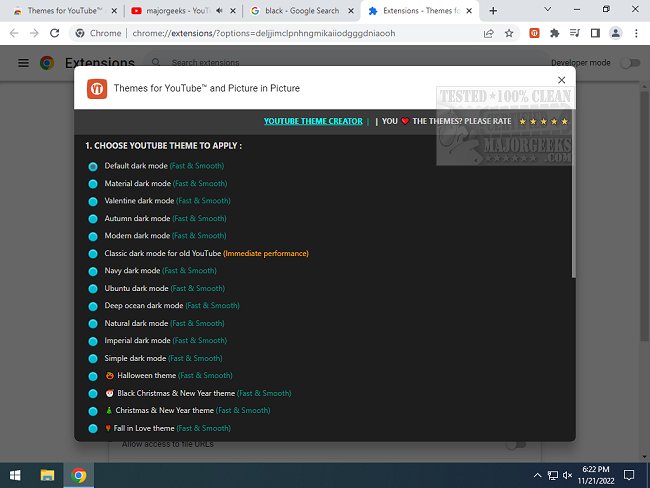Choose Valentine dark mode theme
This screenshot has height=488, width=650.
click(93, 201)
